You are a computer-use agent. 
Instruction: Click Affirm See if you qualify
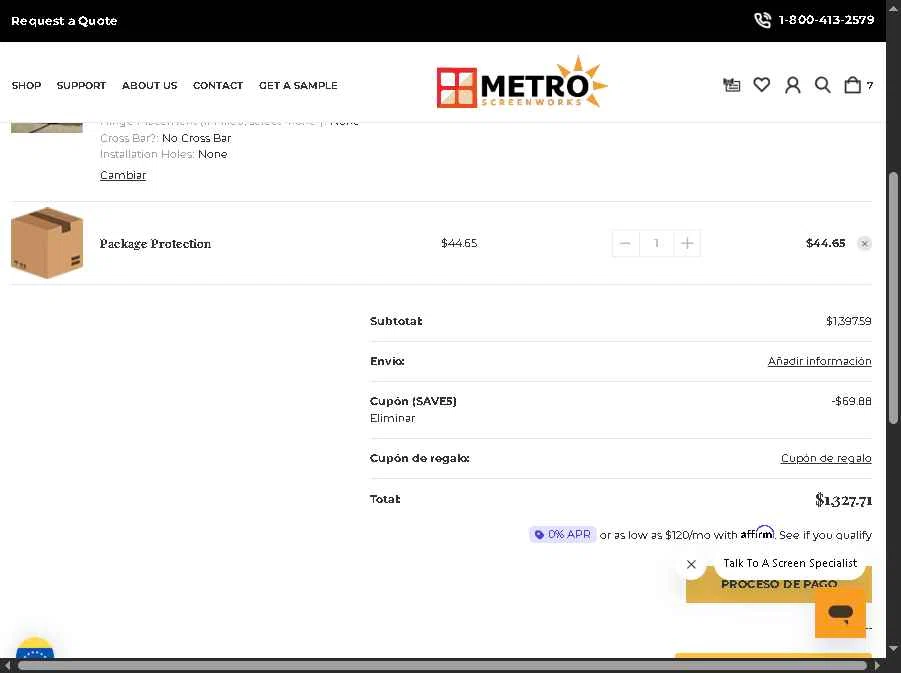pyautogui.click(x=825, y=535)
